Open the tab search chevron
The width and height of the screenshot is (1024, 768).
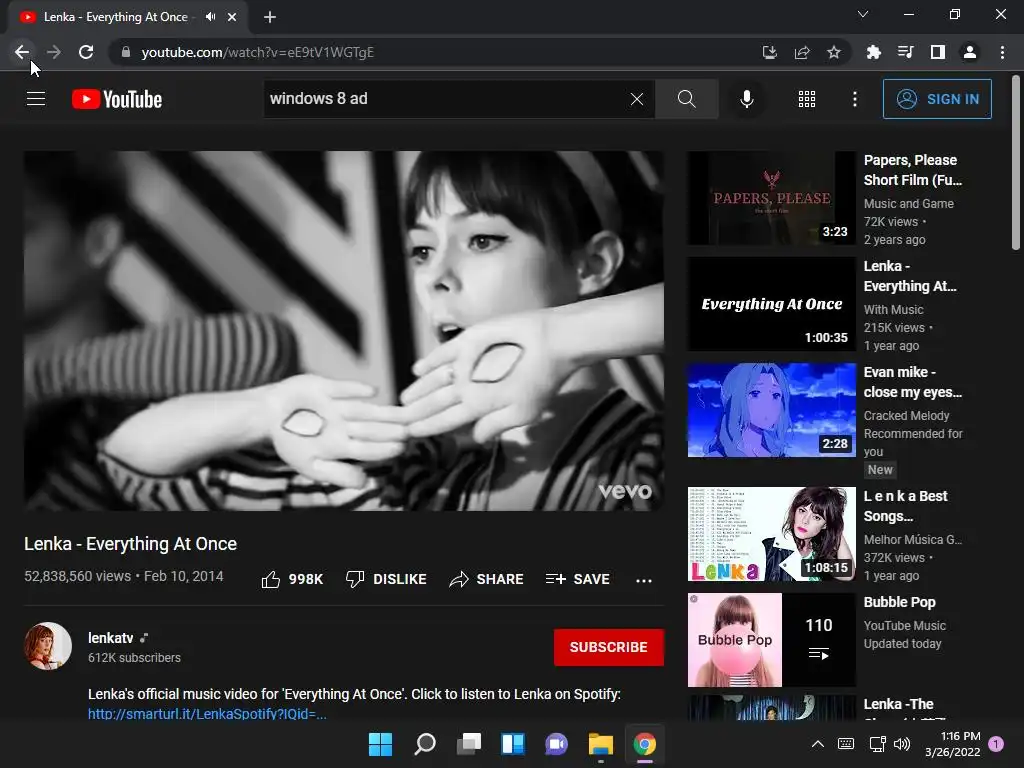click(863, 14)
